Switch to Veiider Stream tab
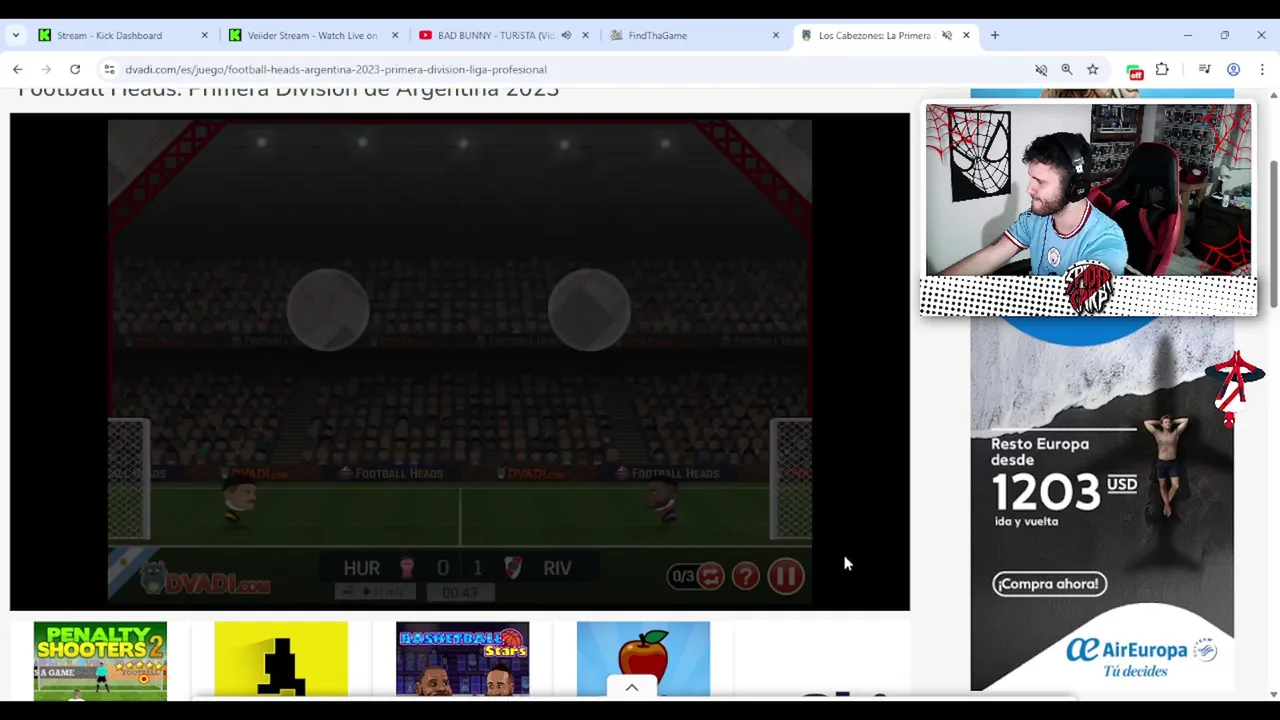Viewport: 1280px width, 720px height. pos(312,35)
